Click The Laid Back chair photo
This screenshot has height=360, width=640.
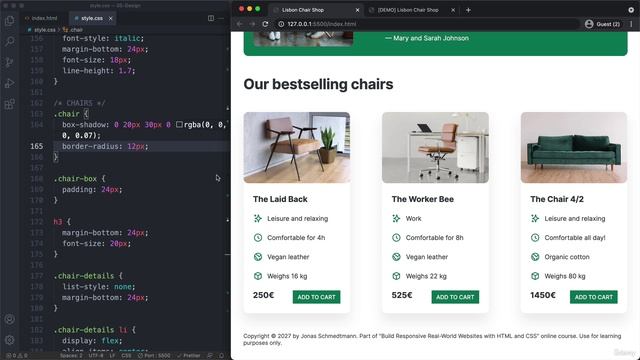coord(297,147)
